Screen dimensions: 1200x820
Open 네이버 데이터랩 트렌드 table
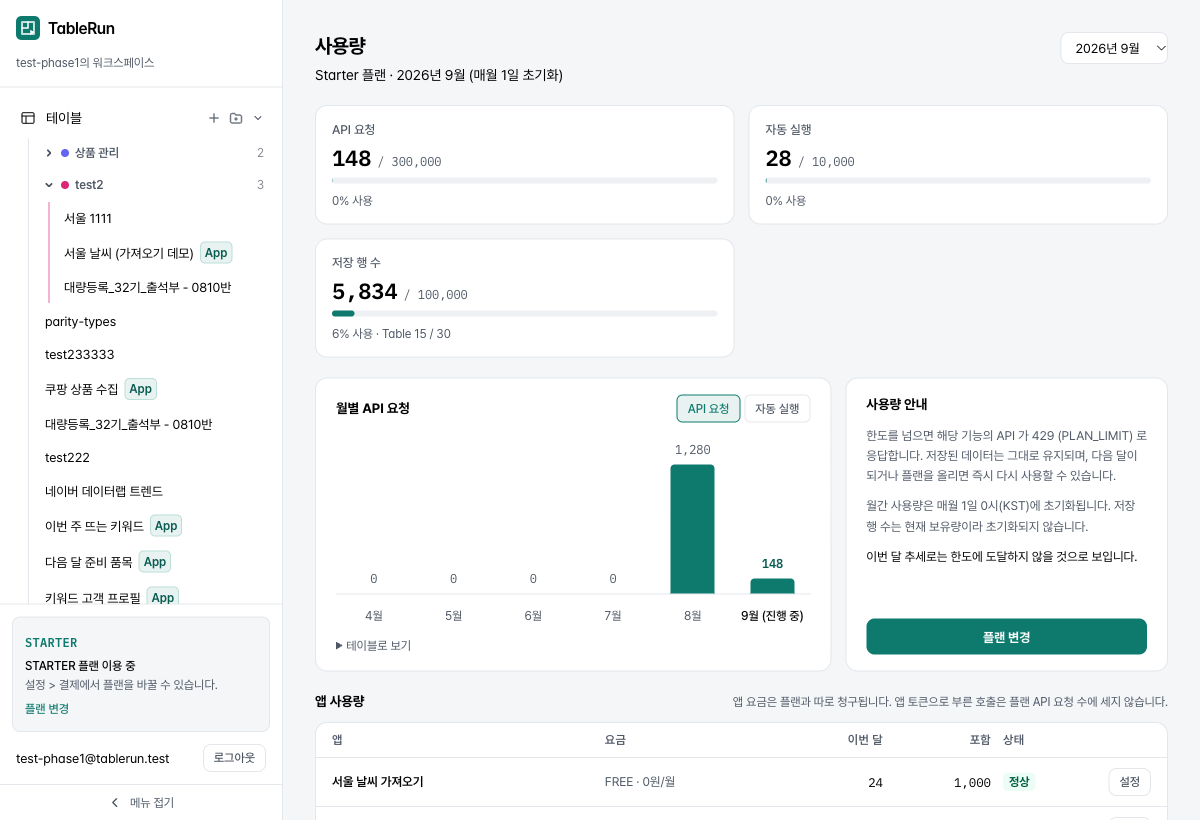click(104, 492)
